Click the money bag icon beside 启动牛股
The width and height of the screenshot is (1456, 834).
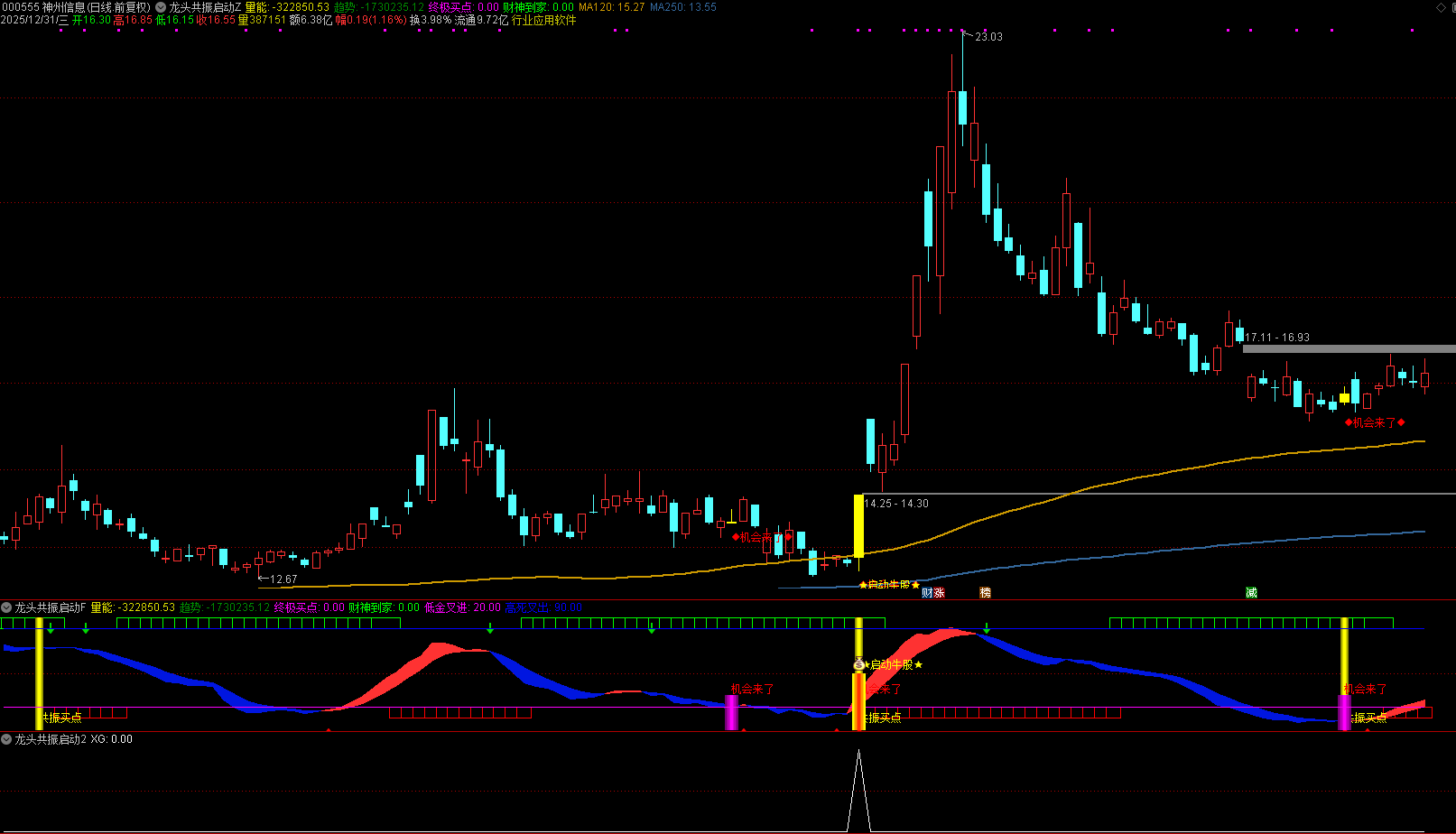[x=858, y=664]
